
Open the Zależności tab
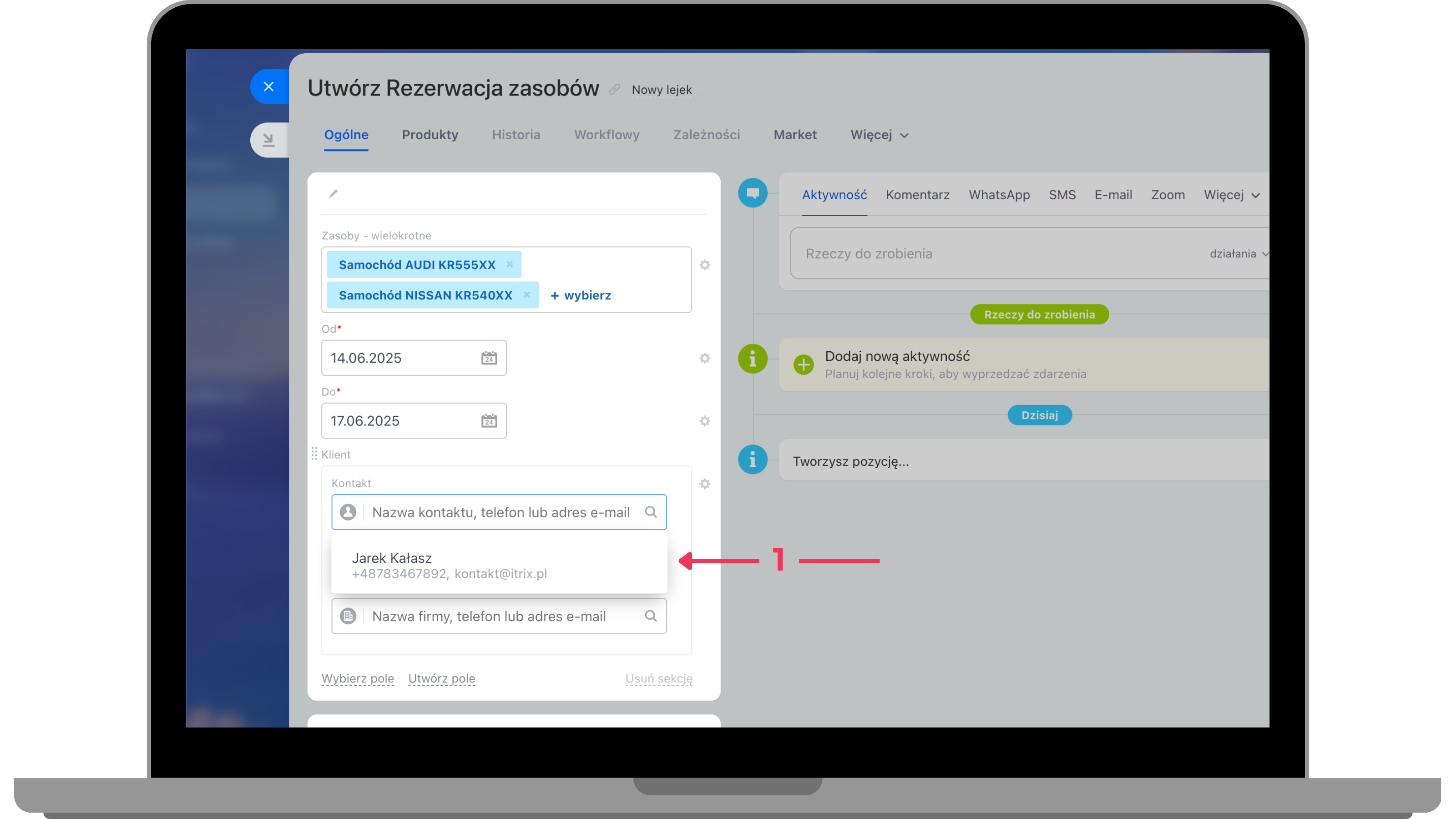[707, 135]
